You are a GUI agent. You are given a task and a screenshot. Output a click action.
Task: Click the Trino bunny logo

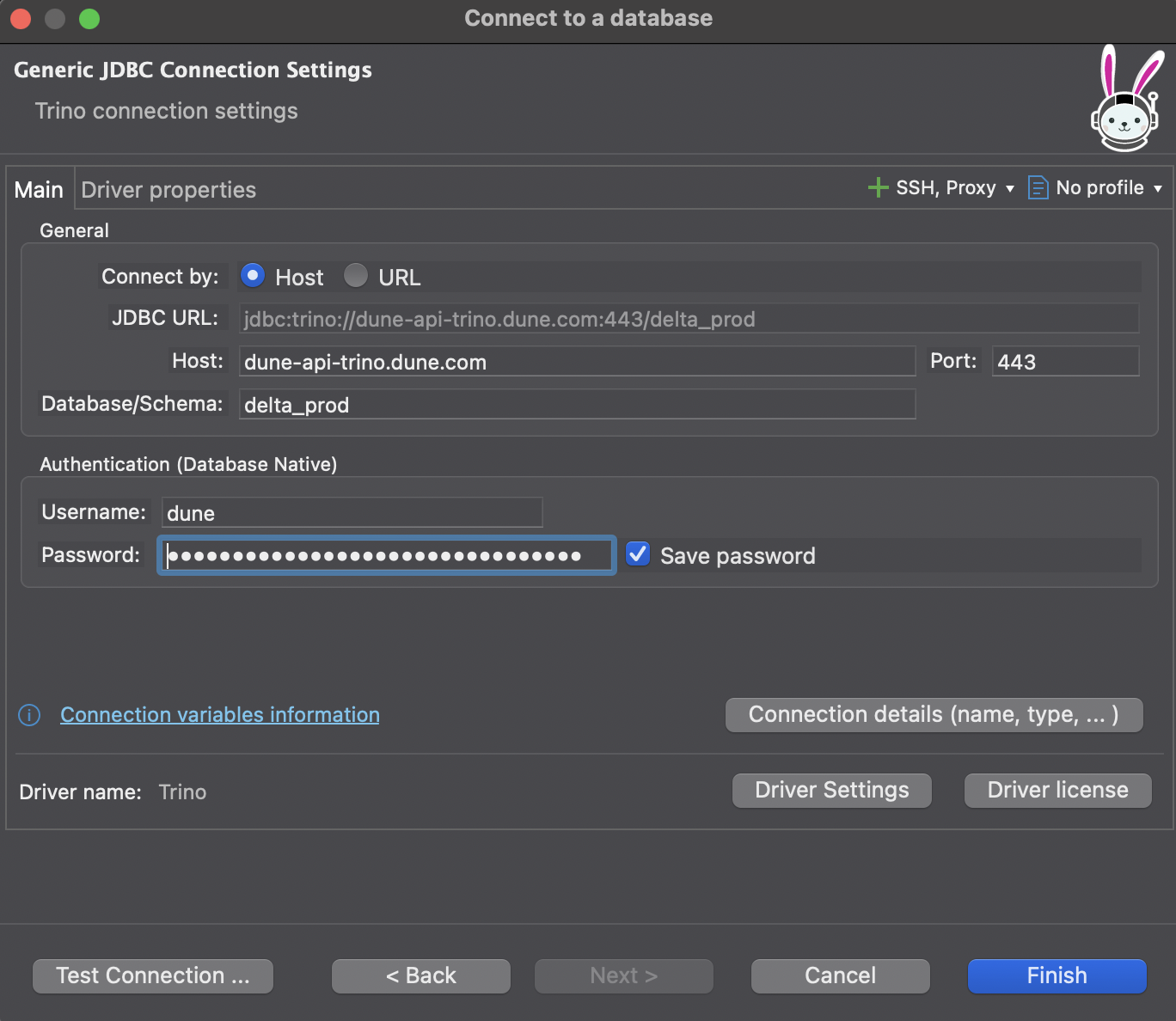(1127, 98)
